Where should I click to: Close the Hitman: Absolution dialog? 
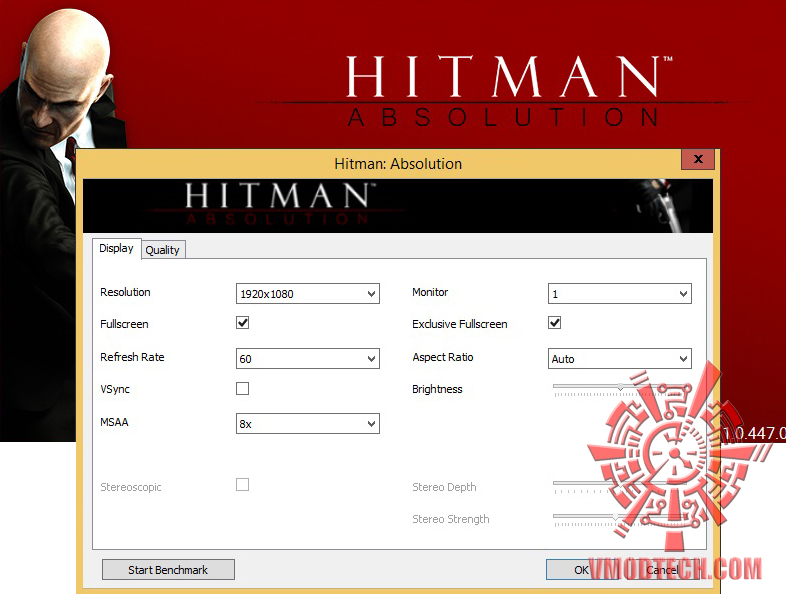coord(698,159)
